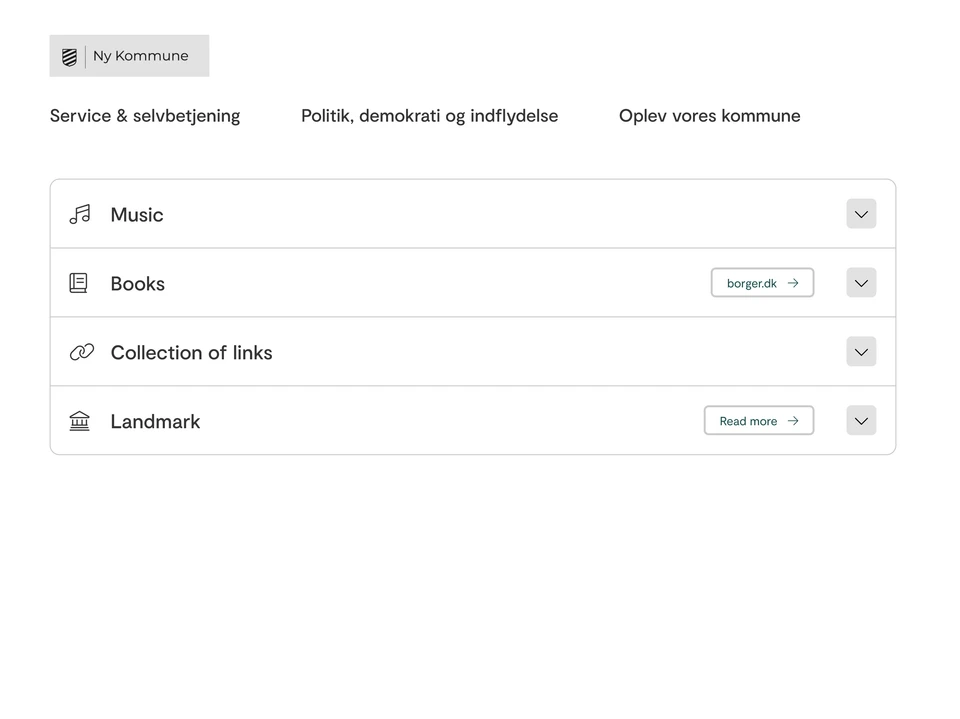960x719 pixels.
Task: Click the music note icon
Action: click(x=80, y=214)
